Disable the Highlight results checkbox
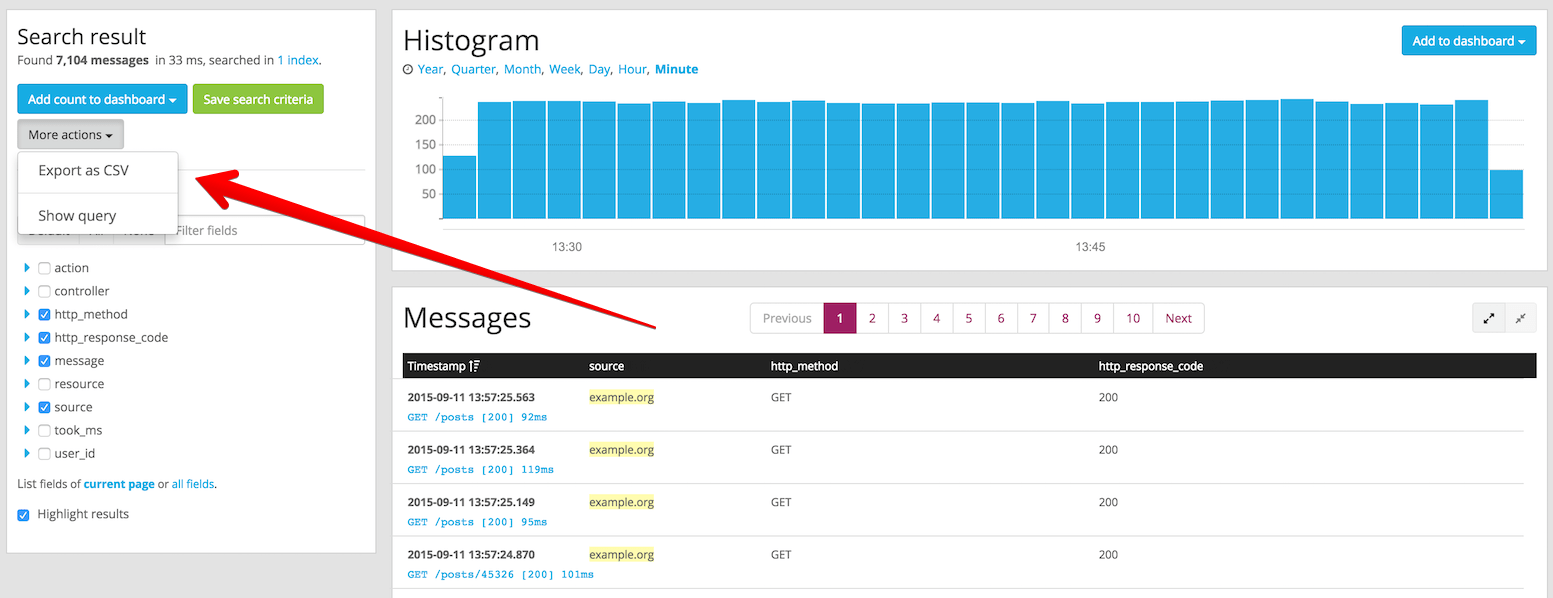1553x598 pixels. tap(24, 515)
